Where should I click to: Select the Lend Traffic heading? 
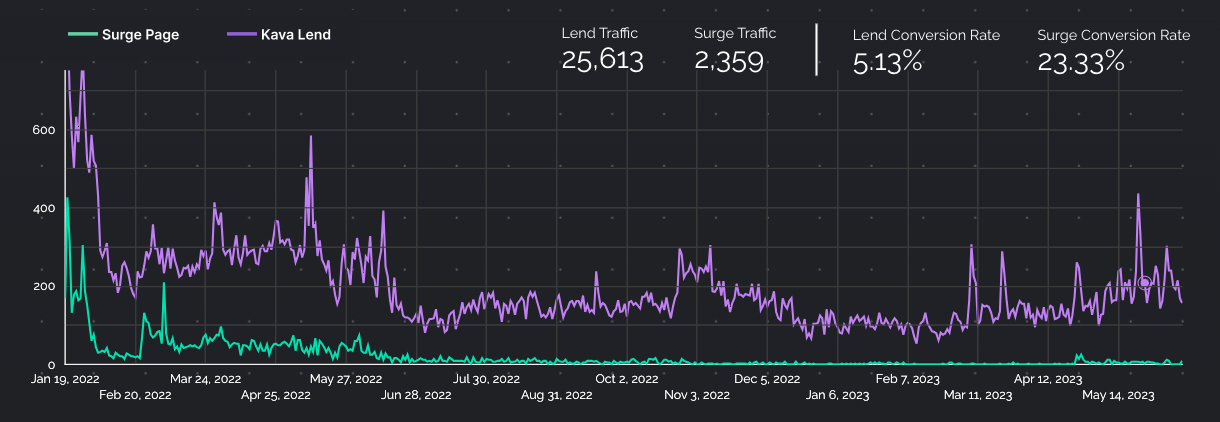599,34
